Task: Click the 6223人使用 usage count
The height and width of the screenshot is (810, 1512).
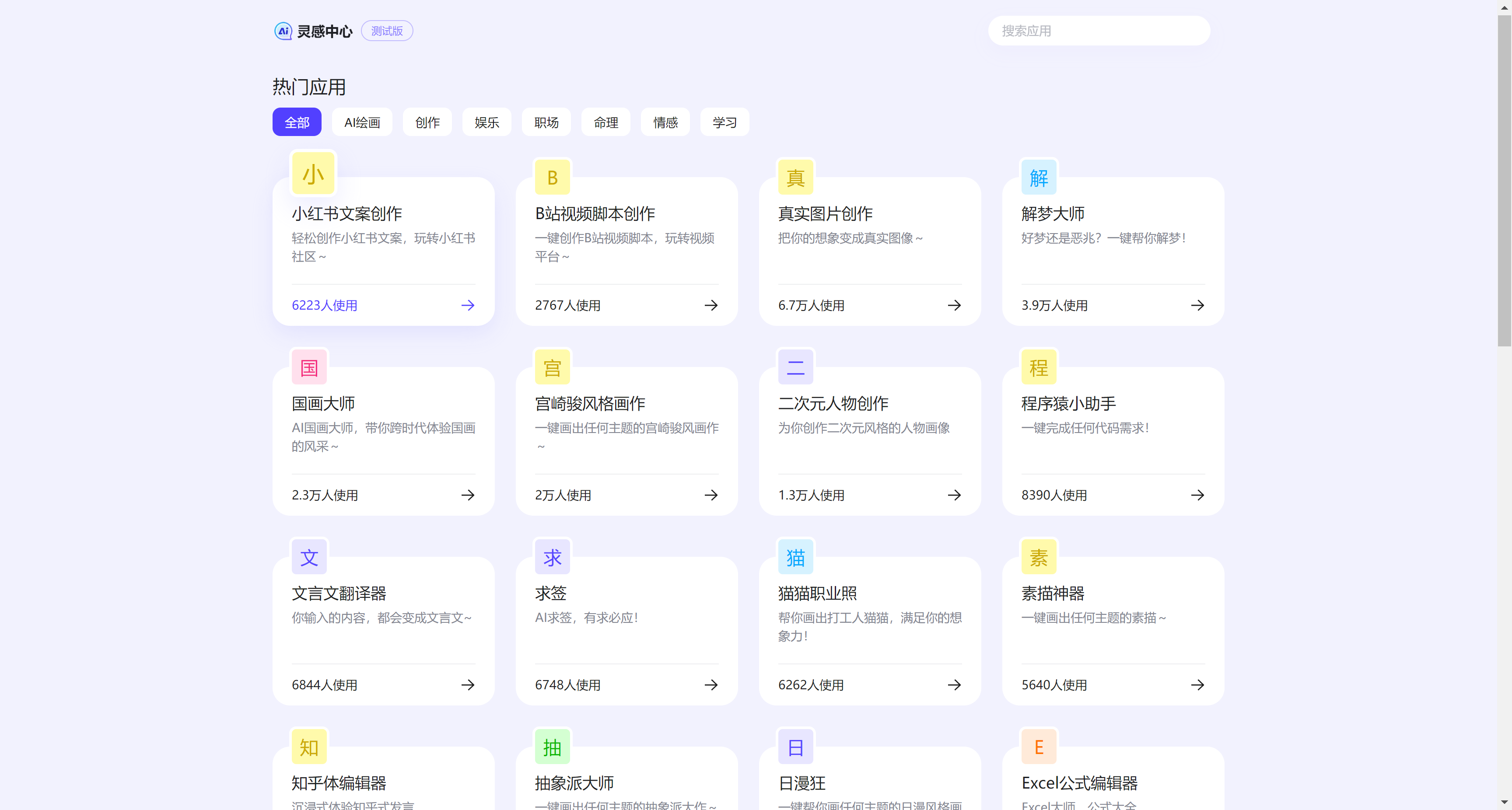Action: pos(325,305)
